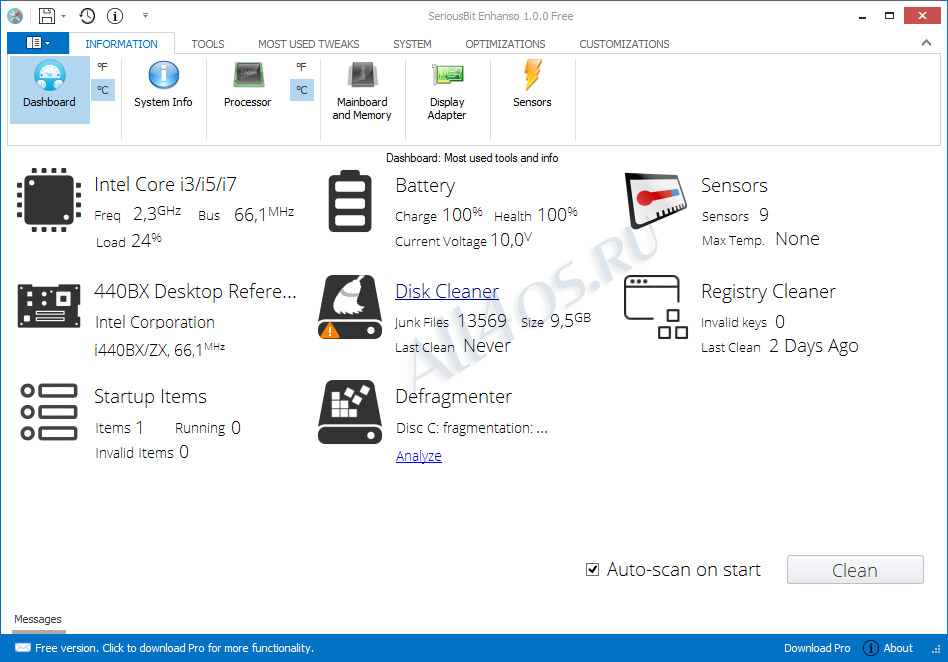Select °F next to Dashboard
Screen dimensions: 948x662
coord(103,67)
